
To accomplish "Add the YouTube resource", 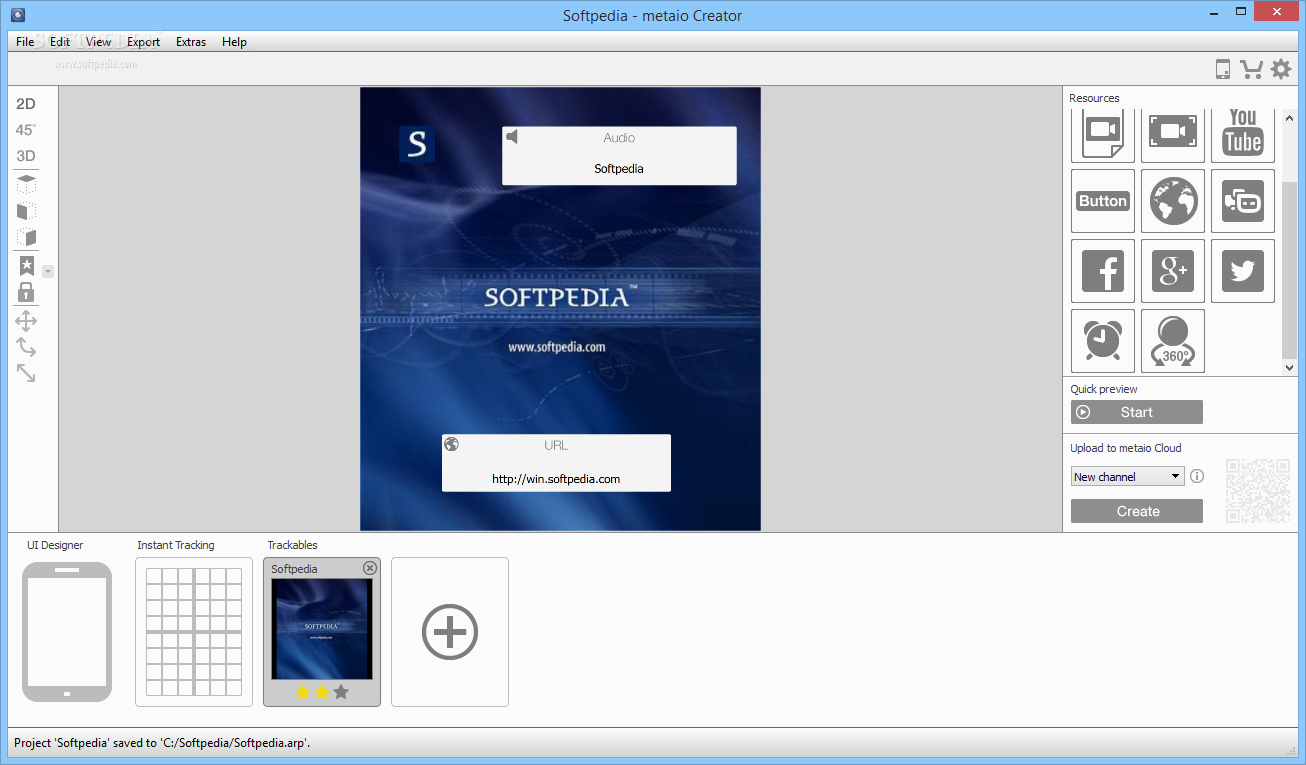I will tap(1243, 133).
